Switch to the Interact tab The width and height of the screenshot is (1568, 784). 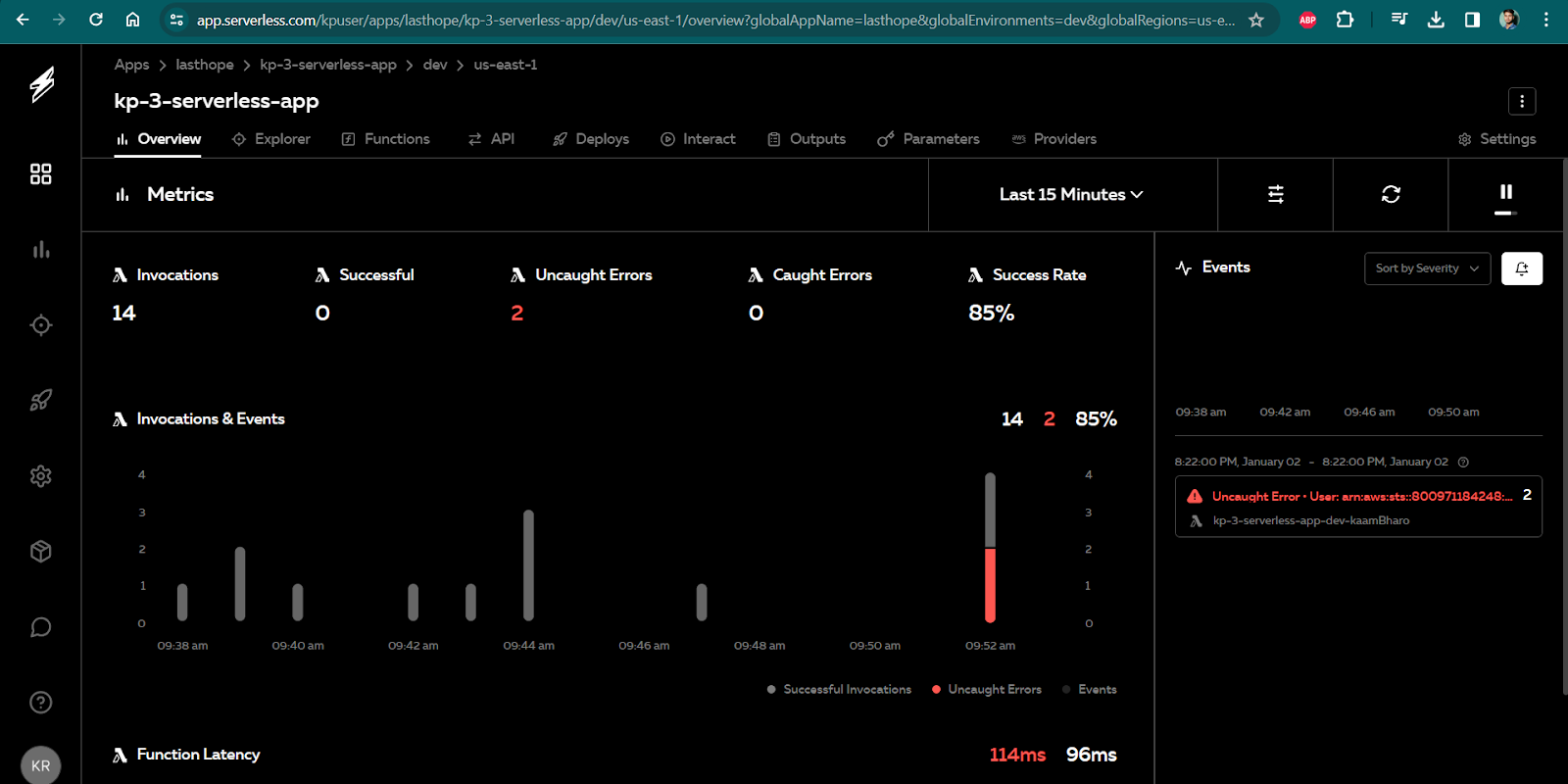point(698,139)
